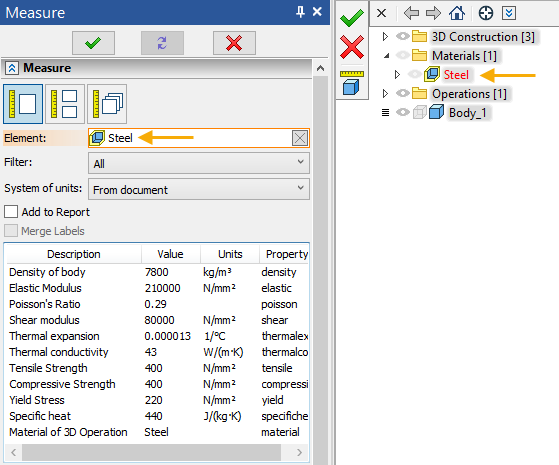Select the Steel material in tree
559x465 pixels.
tap(456, 75)
